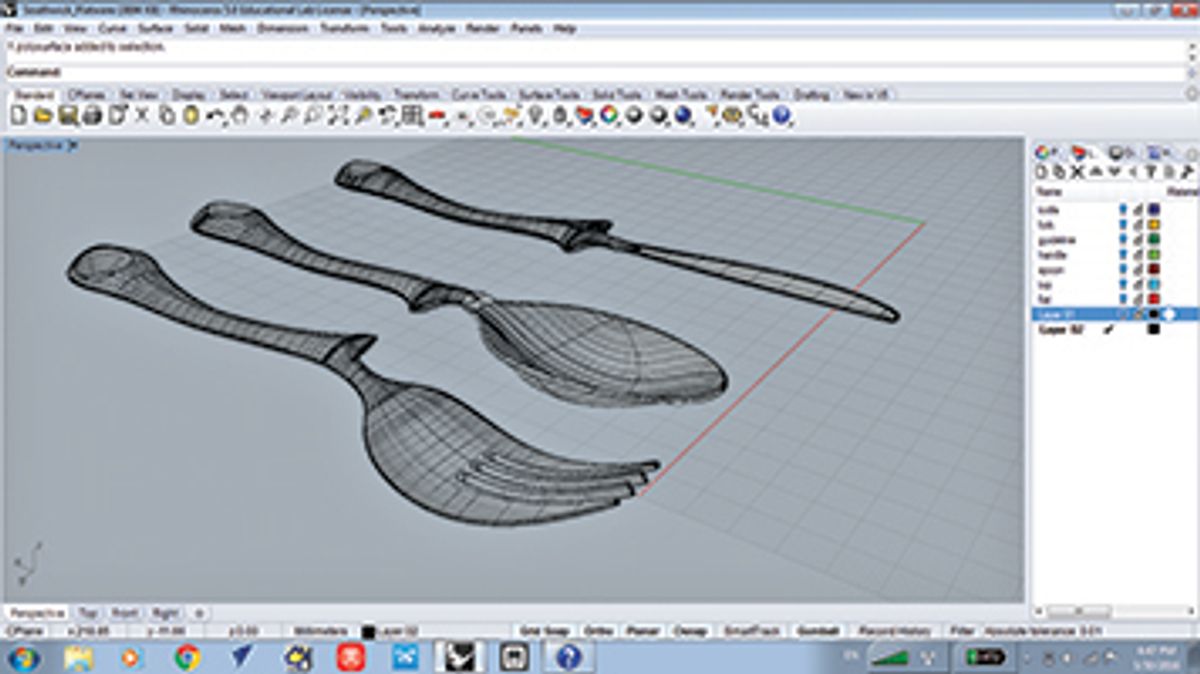Open the Perspective viewport title dropdown arrow
The width and height of the screenshot is (1200, 674).
pyautogui.click(x=73, y=145)
